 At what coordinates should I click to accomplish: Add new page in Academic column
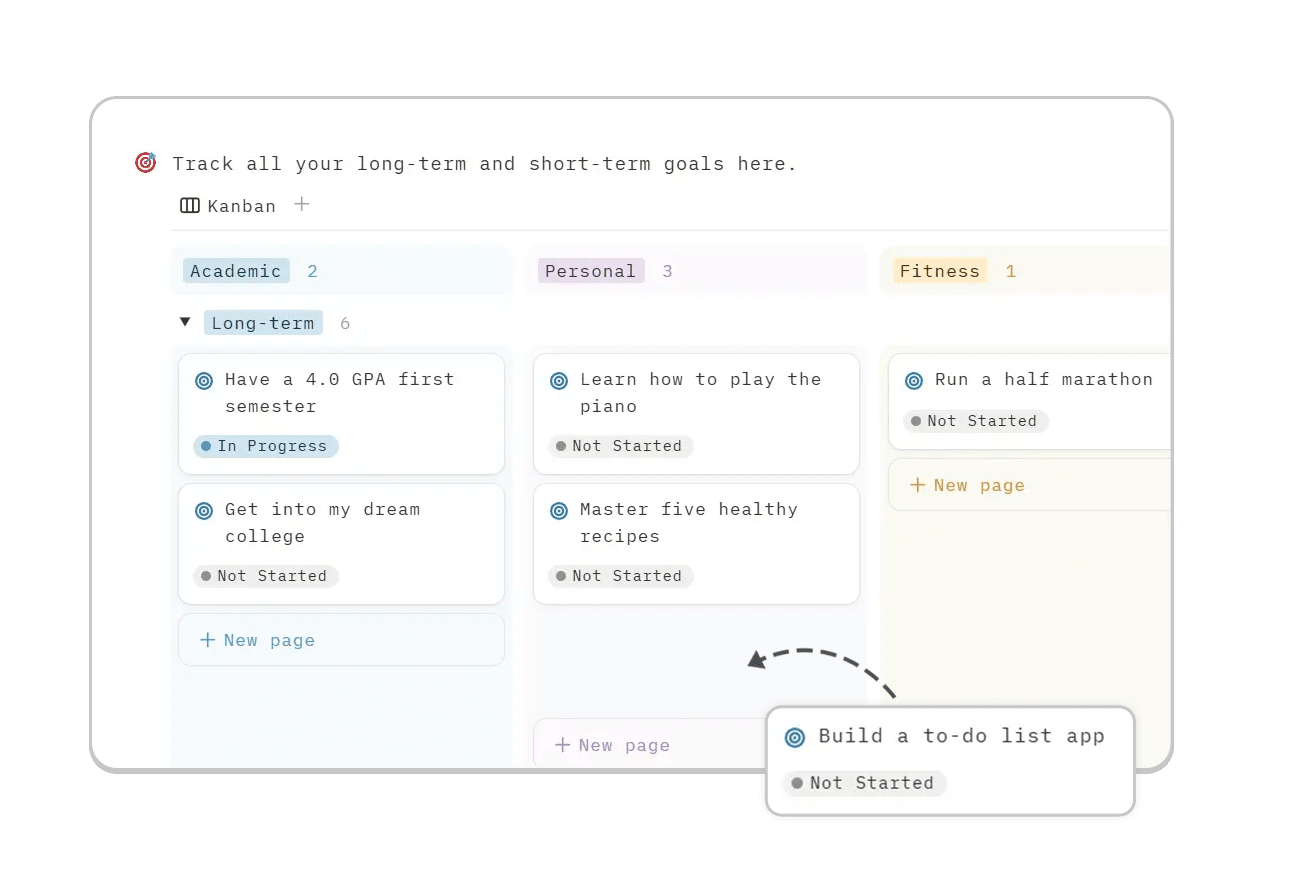(x=258, y=640)
